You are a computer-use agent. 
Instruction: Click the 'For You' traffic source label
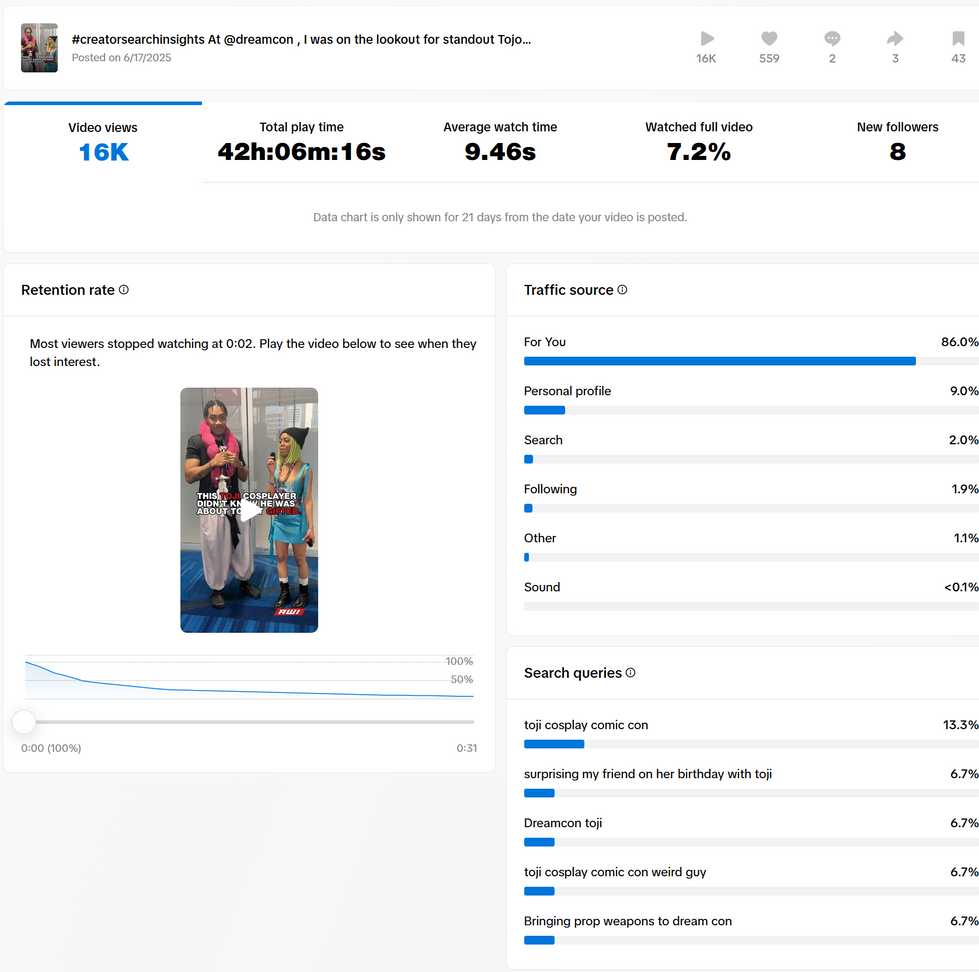coord(544,341)
